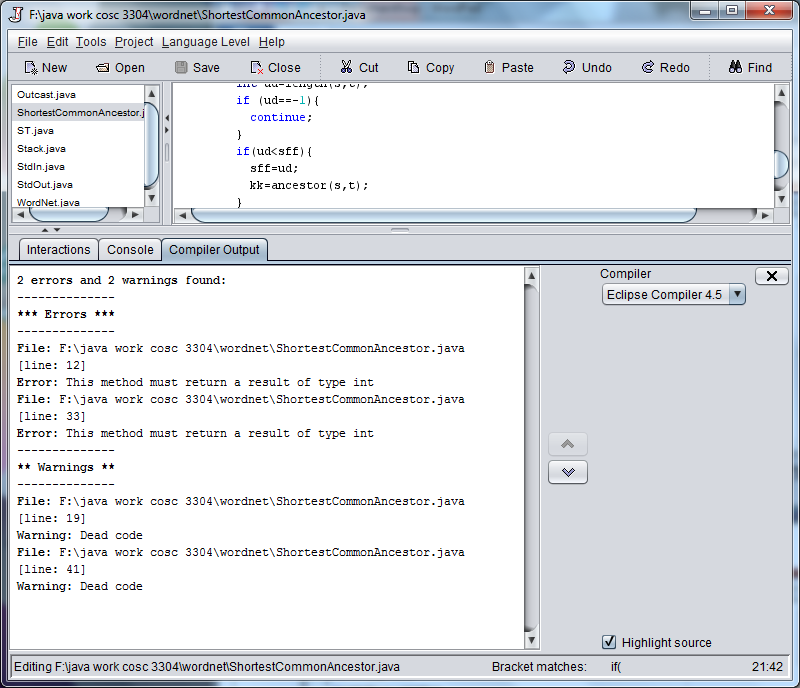Undo the last edit via Undo icon
Viewport: 800px width, 688px height.
(587, 67)
